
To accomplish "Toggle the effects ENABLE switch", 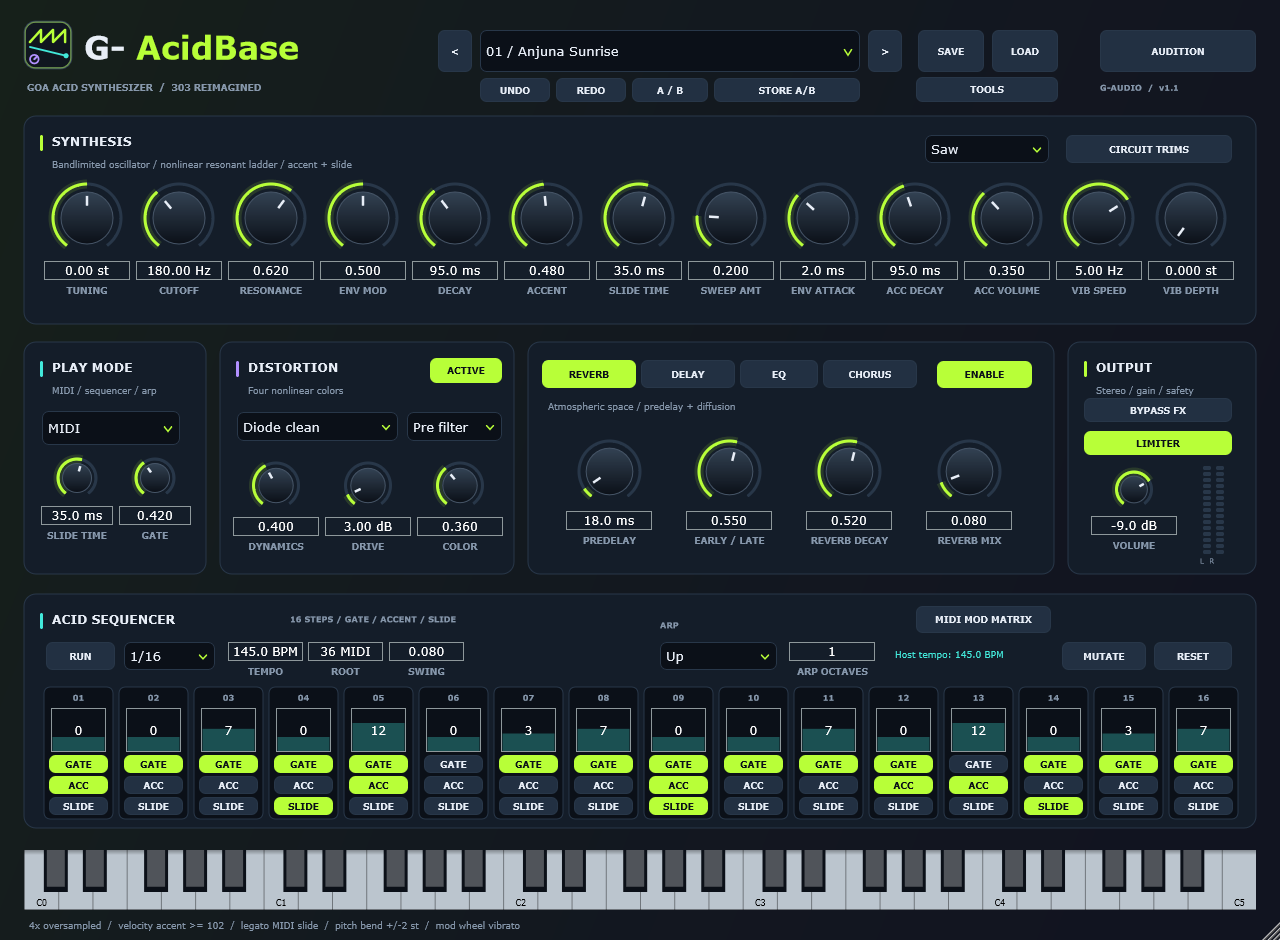I will click(984, 375).
